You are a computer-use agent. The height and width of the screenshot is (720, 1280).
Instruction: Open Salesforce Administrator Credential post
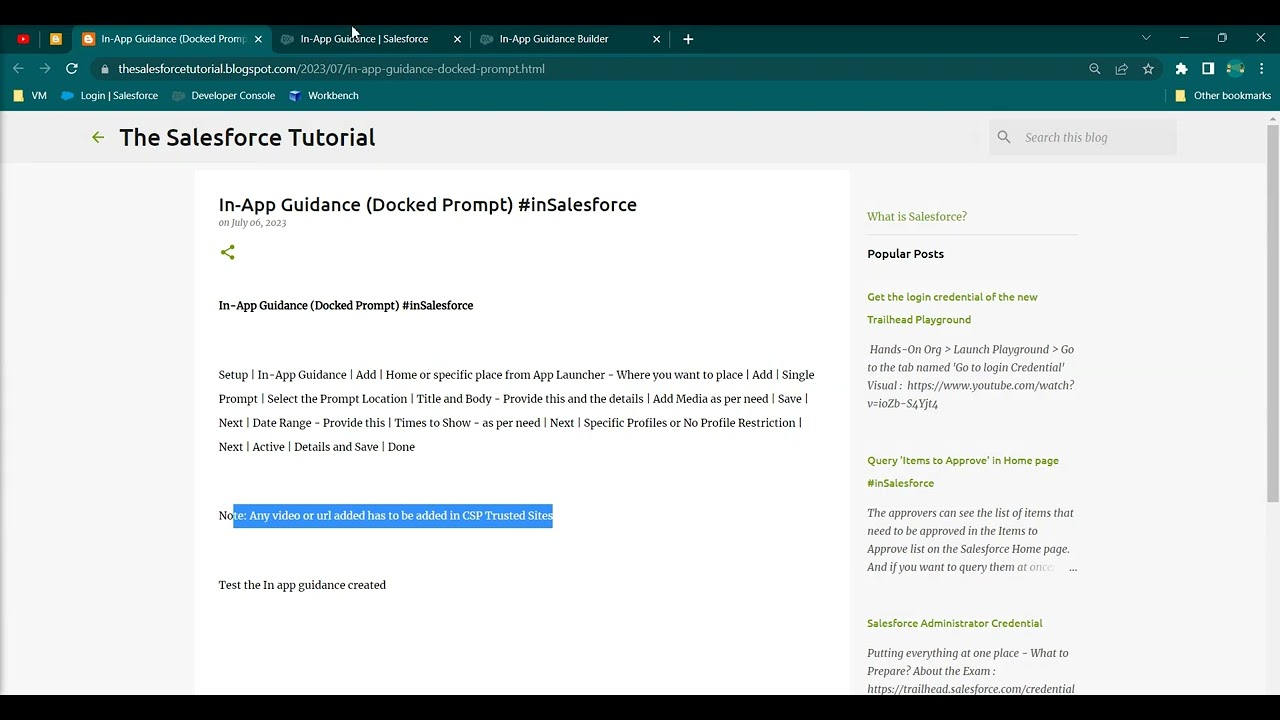955,623
